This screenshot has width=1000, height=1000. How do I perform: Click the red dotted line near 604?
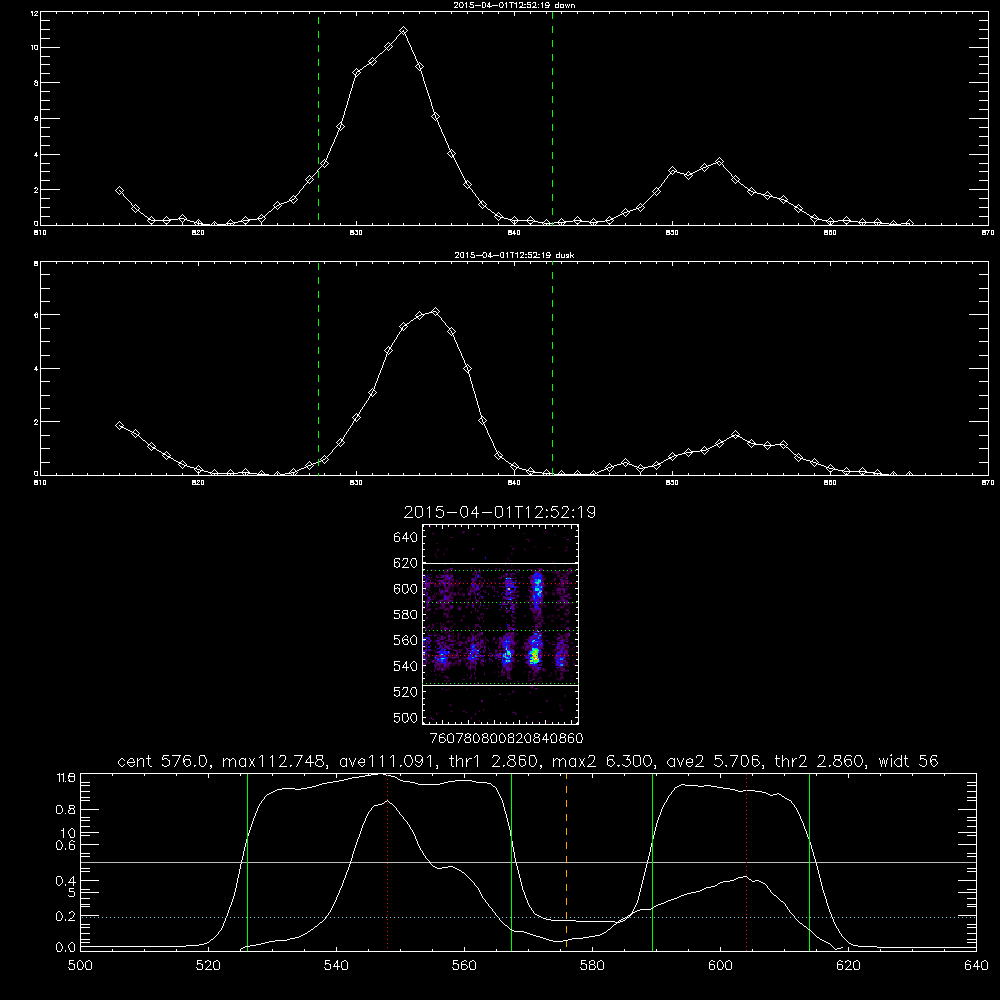coord(746,861)
